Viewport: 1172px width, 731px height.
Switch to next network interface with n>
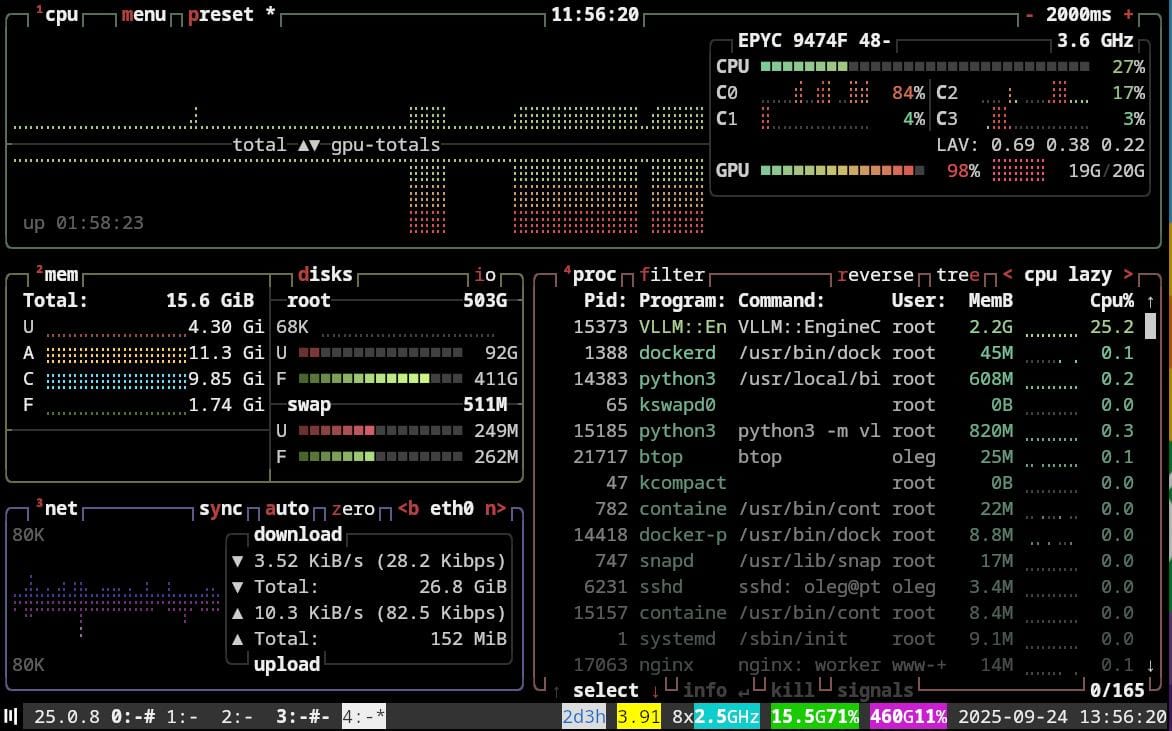[496, 509]
